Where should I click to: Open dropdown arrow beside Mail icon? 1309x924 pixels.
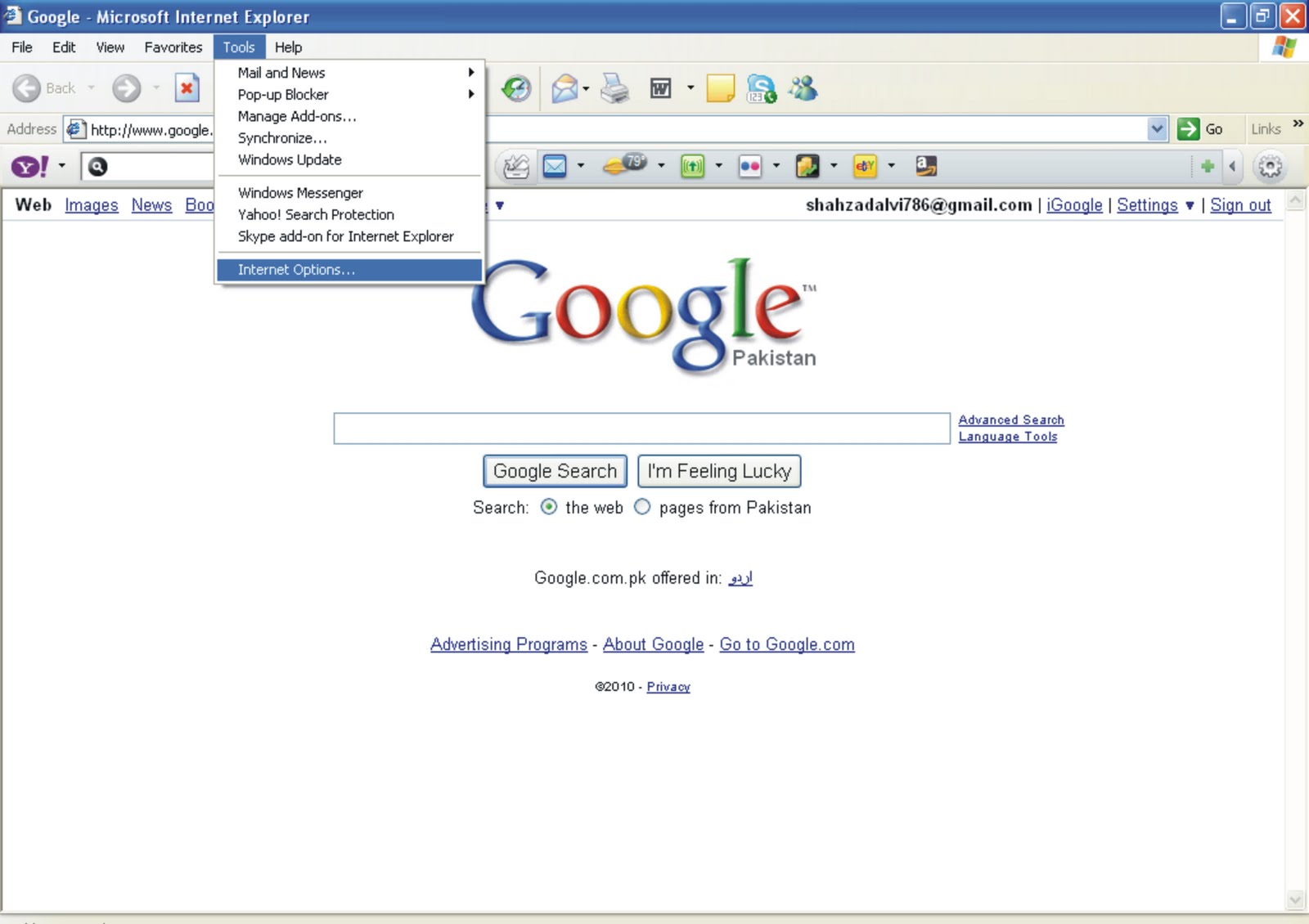tap(586, 87)
